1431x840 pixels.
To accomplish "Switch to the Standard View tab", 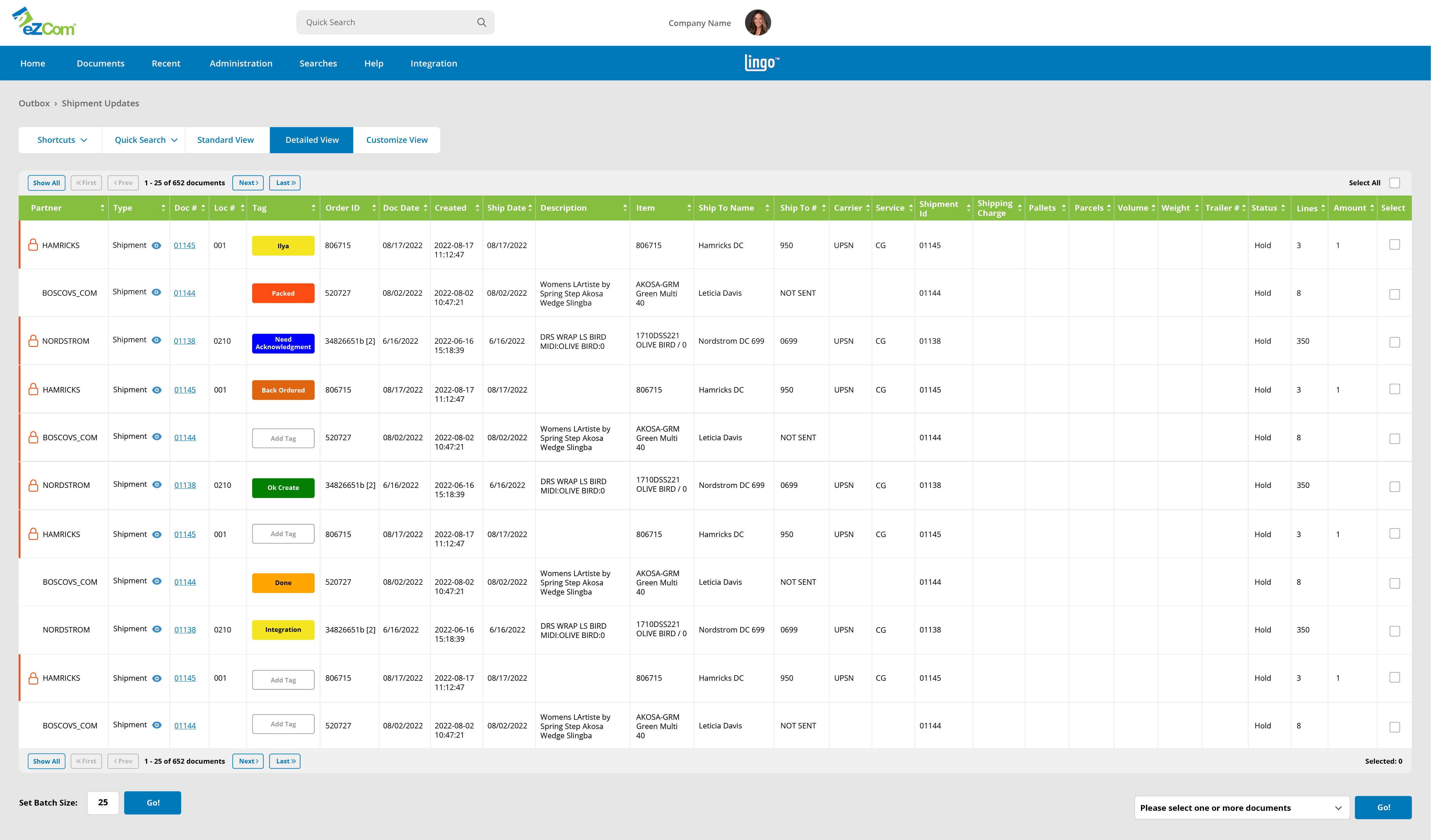I will pyautogui.click(x=225, y=140).
